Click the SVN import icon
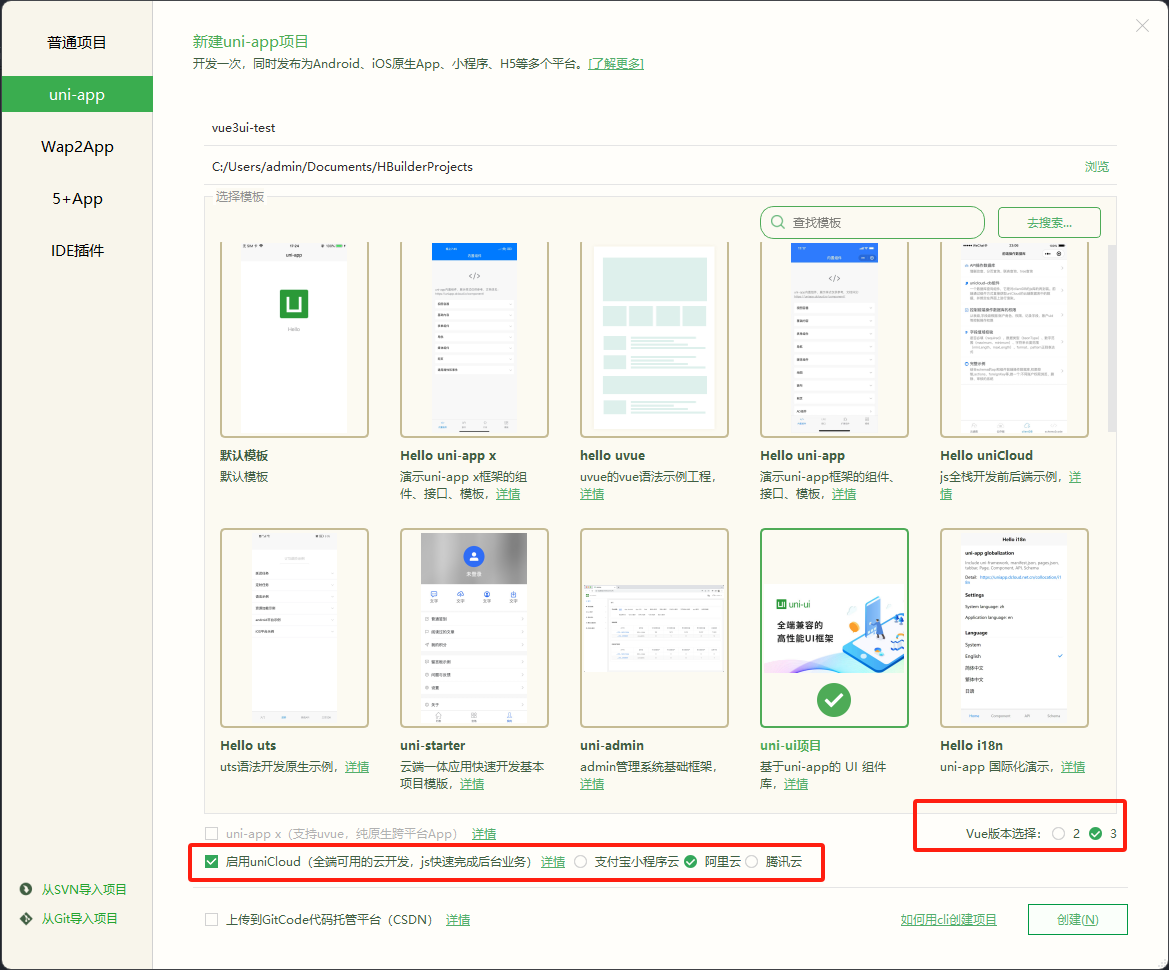The width and height of the screenshot is (1169, 970). pyautogui.click(x=26, y=889)
